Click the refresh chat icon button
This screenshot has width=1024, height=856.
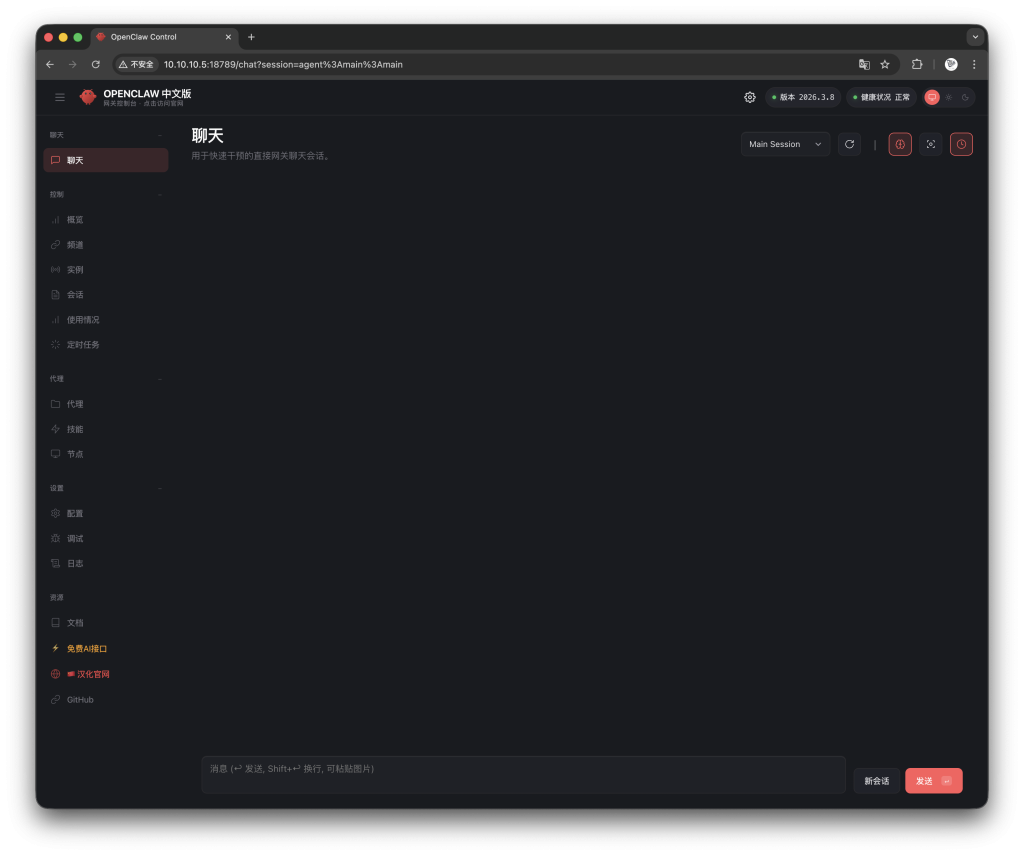pos(849,144)
